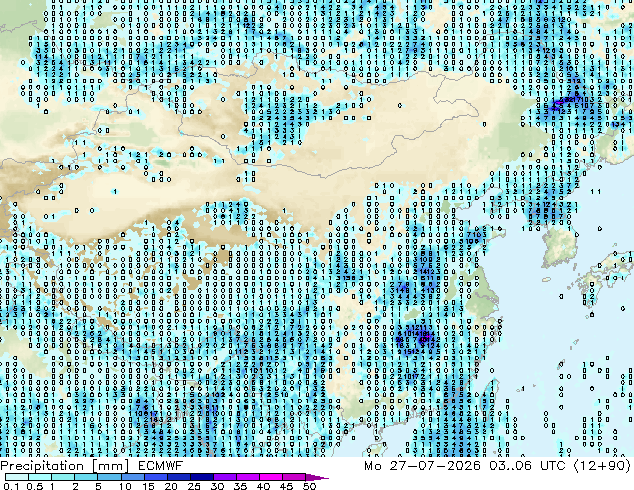The image size is (634, 490).
Task: Click the '20' legend value label
Action: [171, 486]
